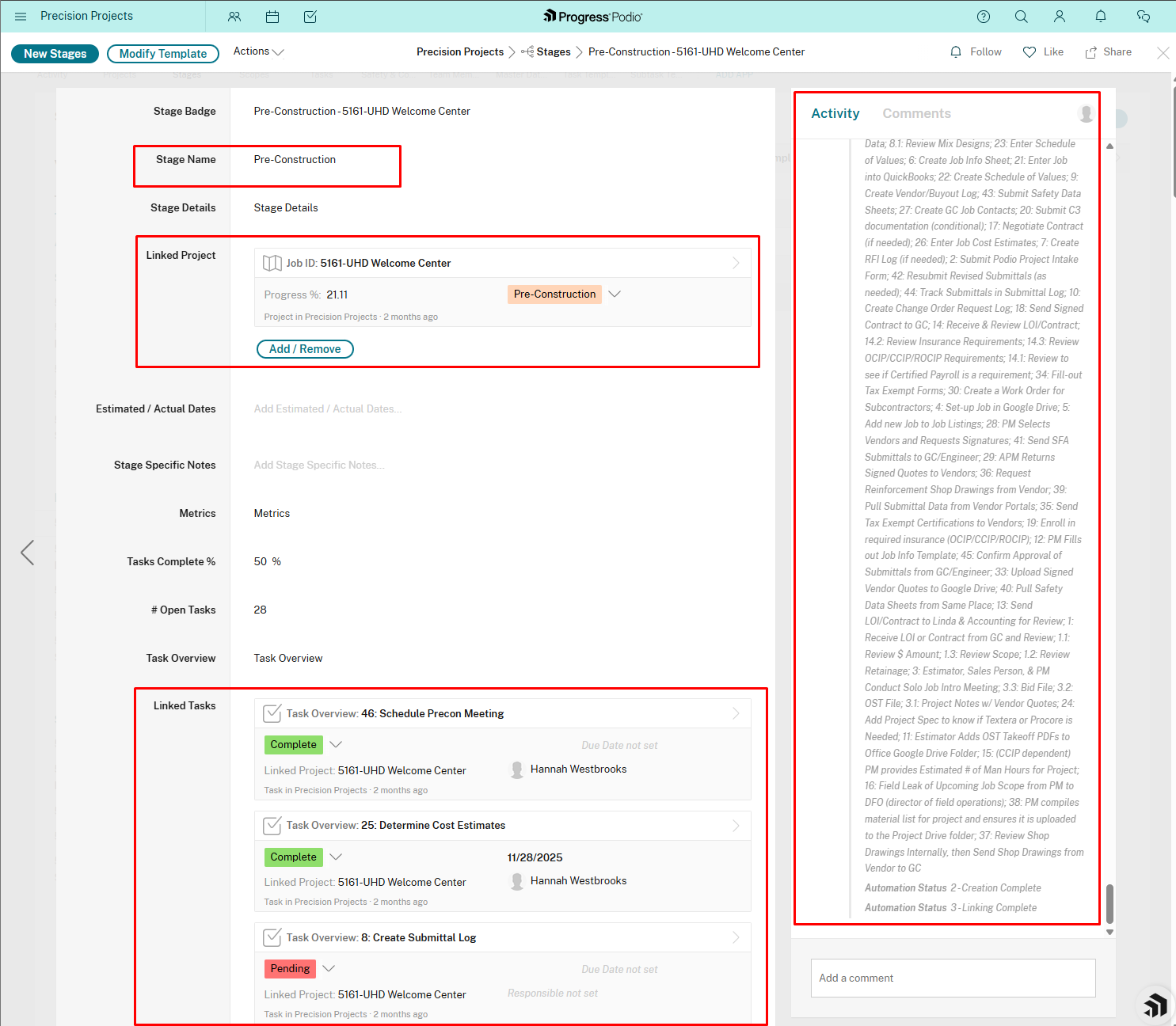Open the Search icon
Viewport: 1176px width, 1026px height.
pos(1021,16)
